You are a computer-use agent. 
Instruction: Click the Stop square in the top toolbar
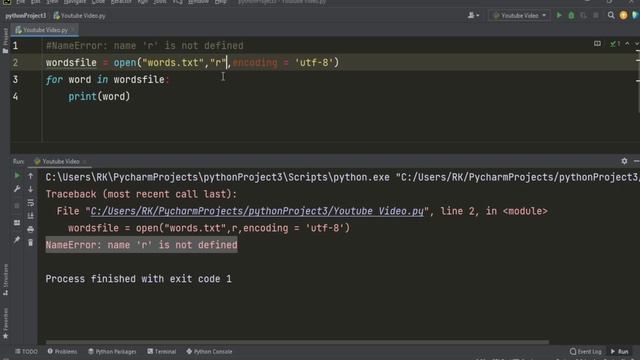tap(596, 16)
